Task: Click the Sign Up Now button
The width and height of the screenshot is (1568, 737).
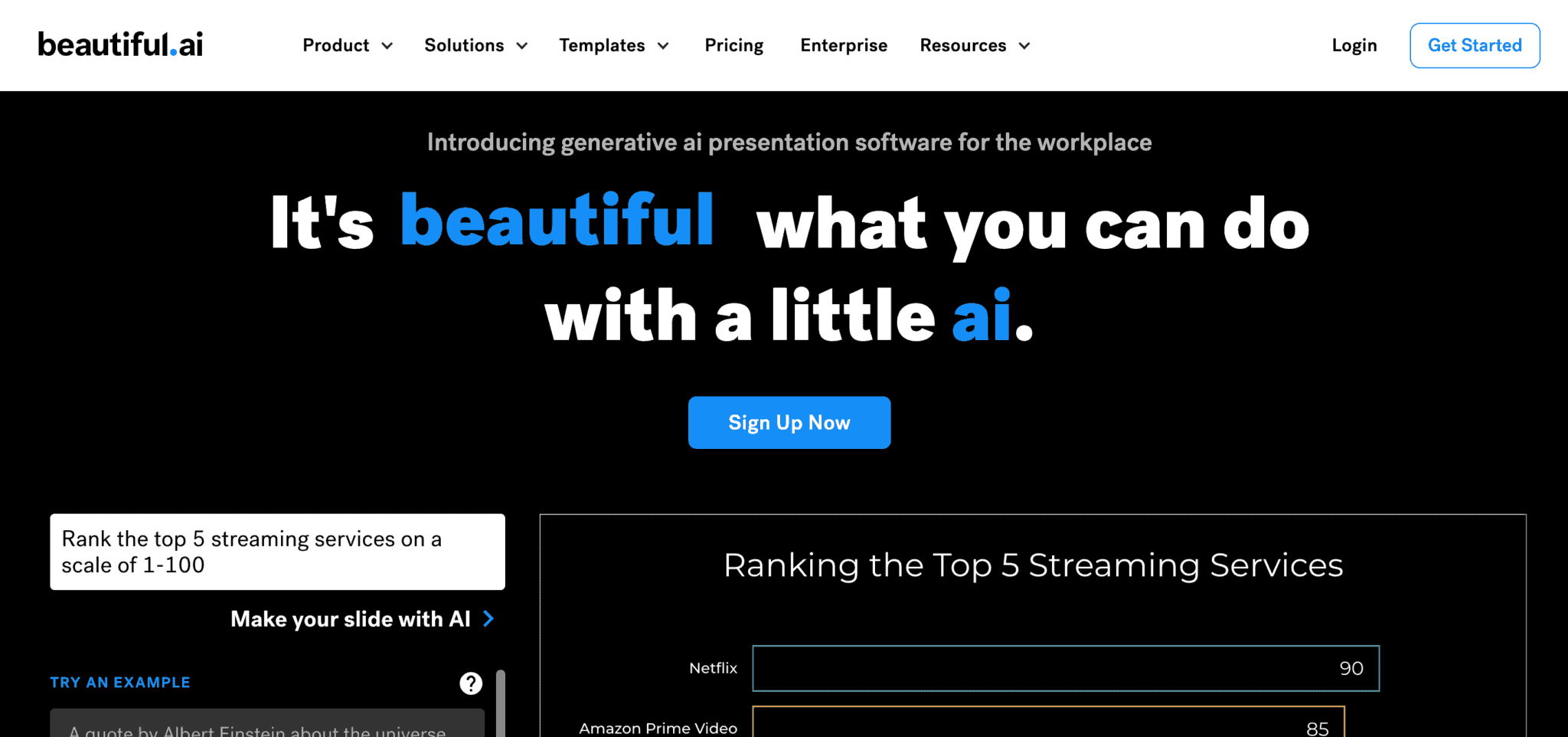Action: pos(789,422)
